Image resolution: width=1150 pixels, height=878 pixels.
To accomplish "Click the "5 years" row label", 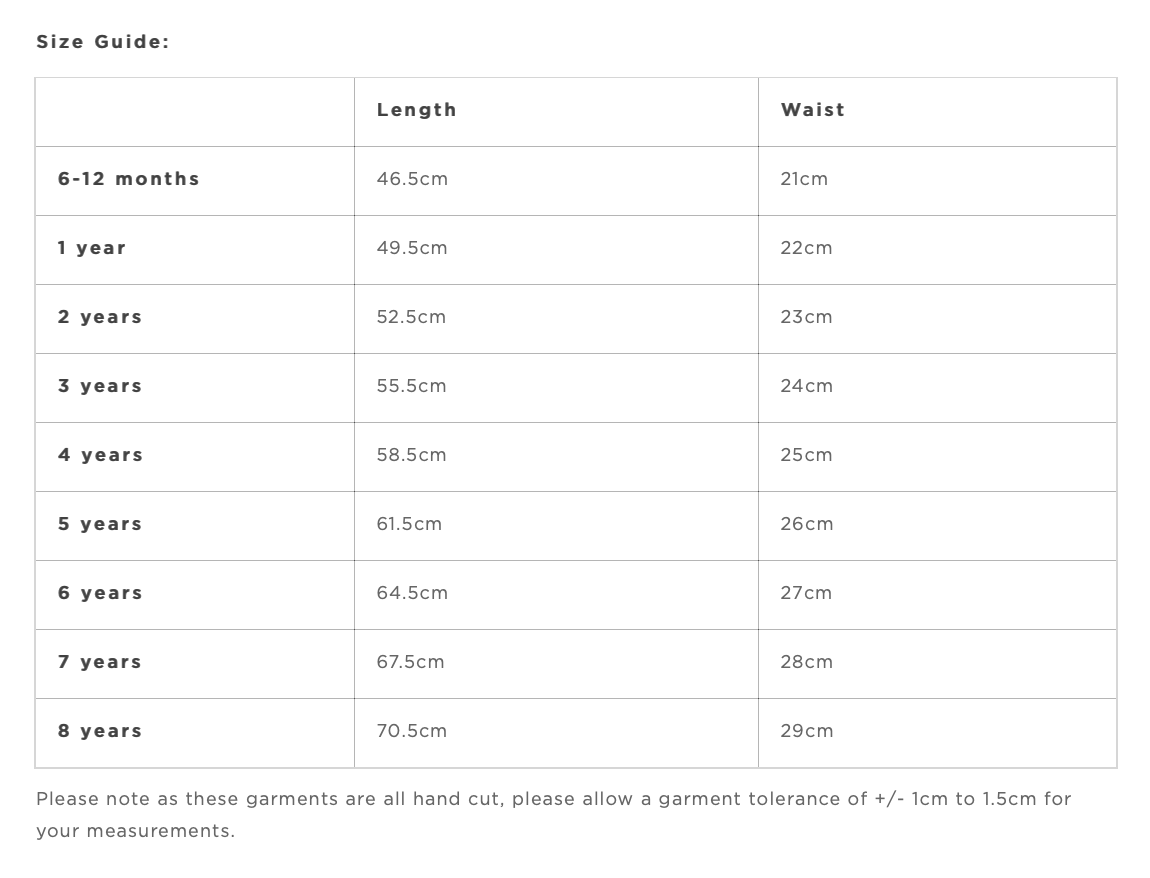I will click(x=100, y=524).
